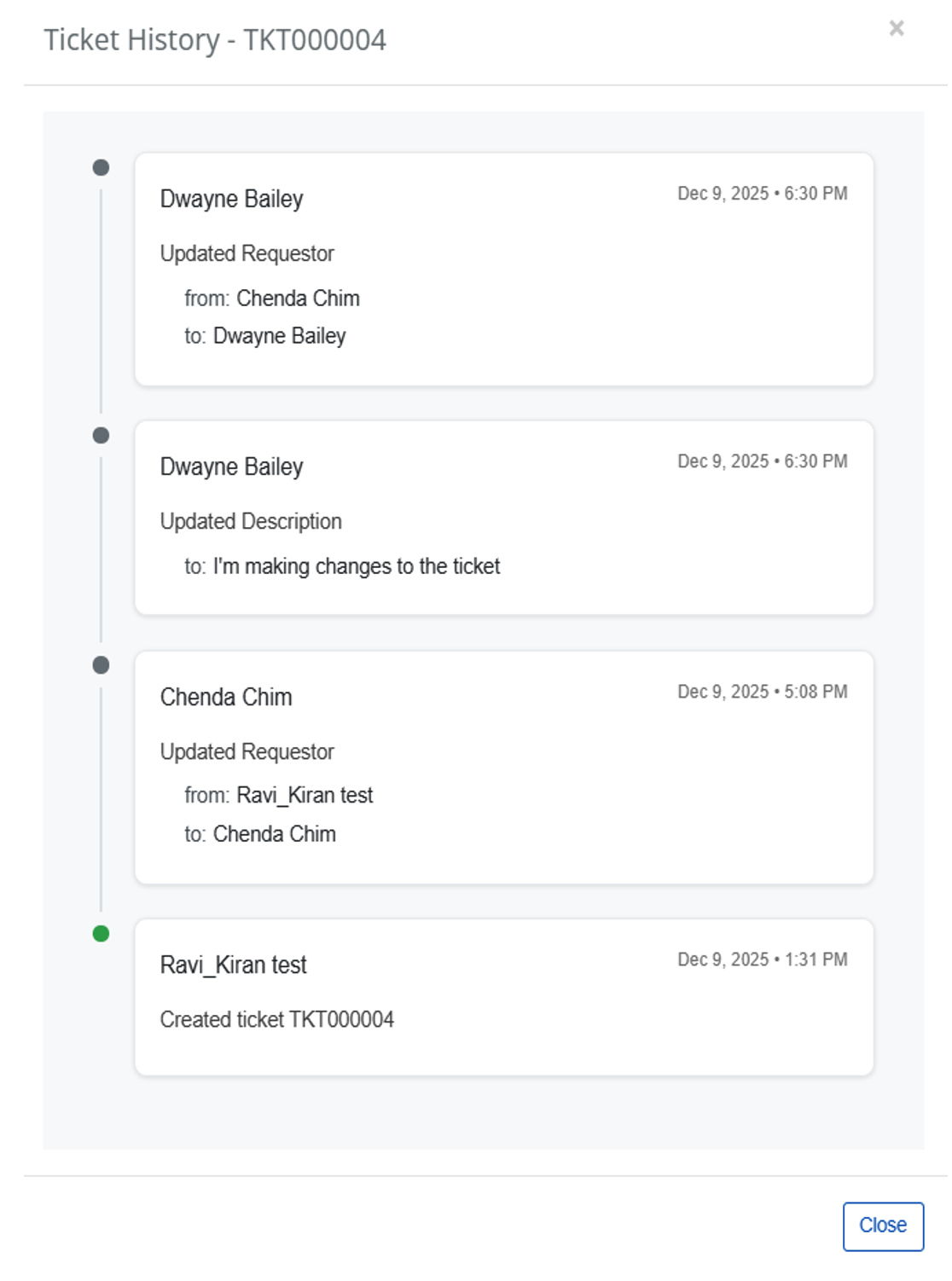Click the Ticket History - TKT000004 title
This screenshot has height=1281, width=952.
(x=215, y=40)
